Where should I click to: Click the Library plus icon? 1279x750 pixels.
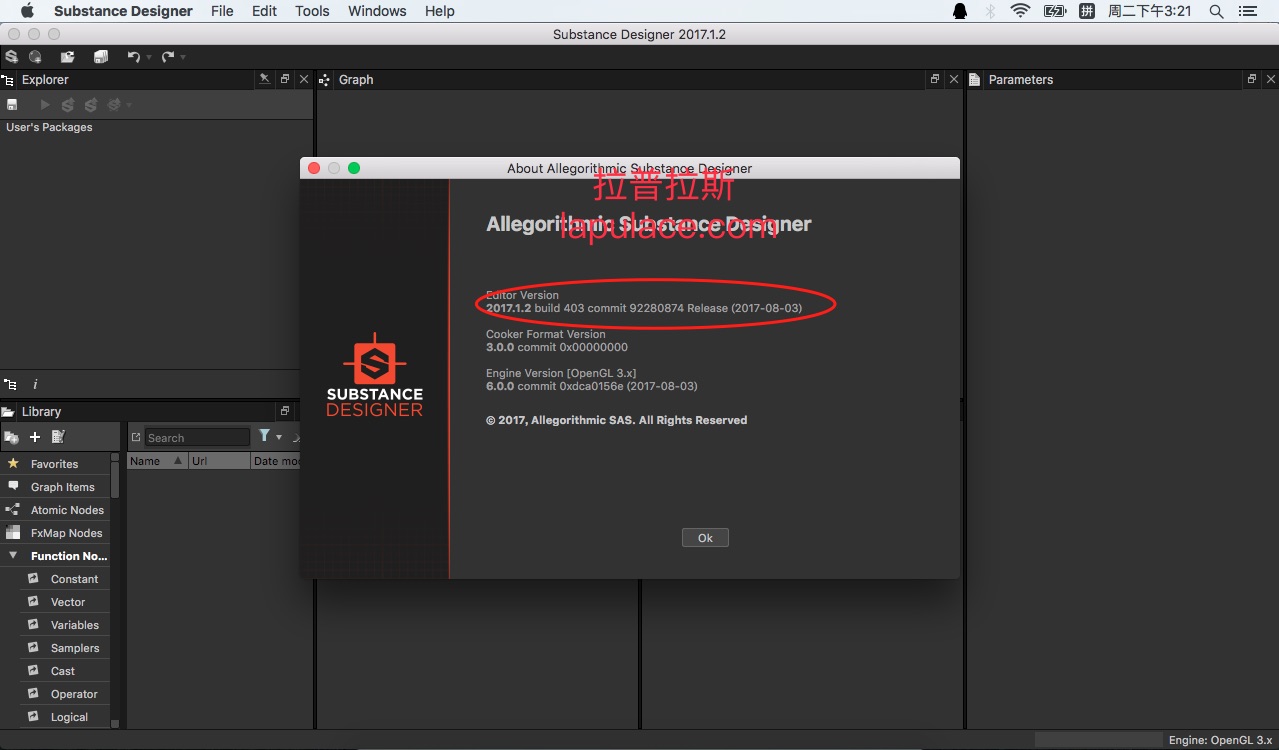(x=35, y=437)
